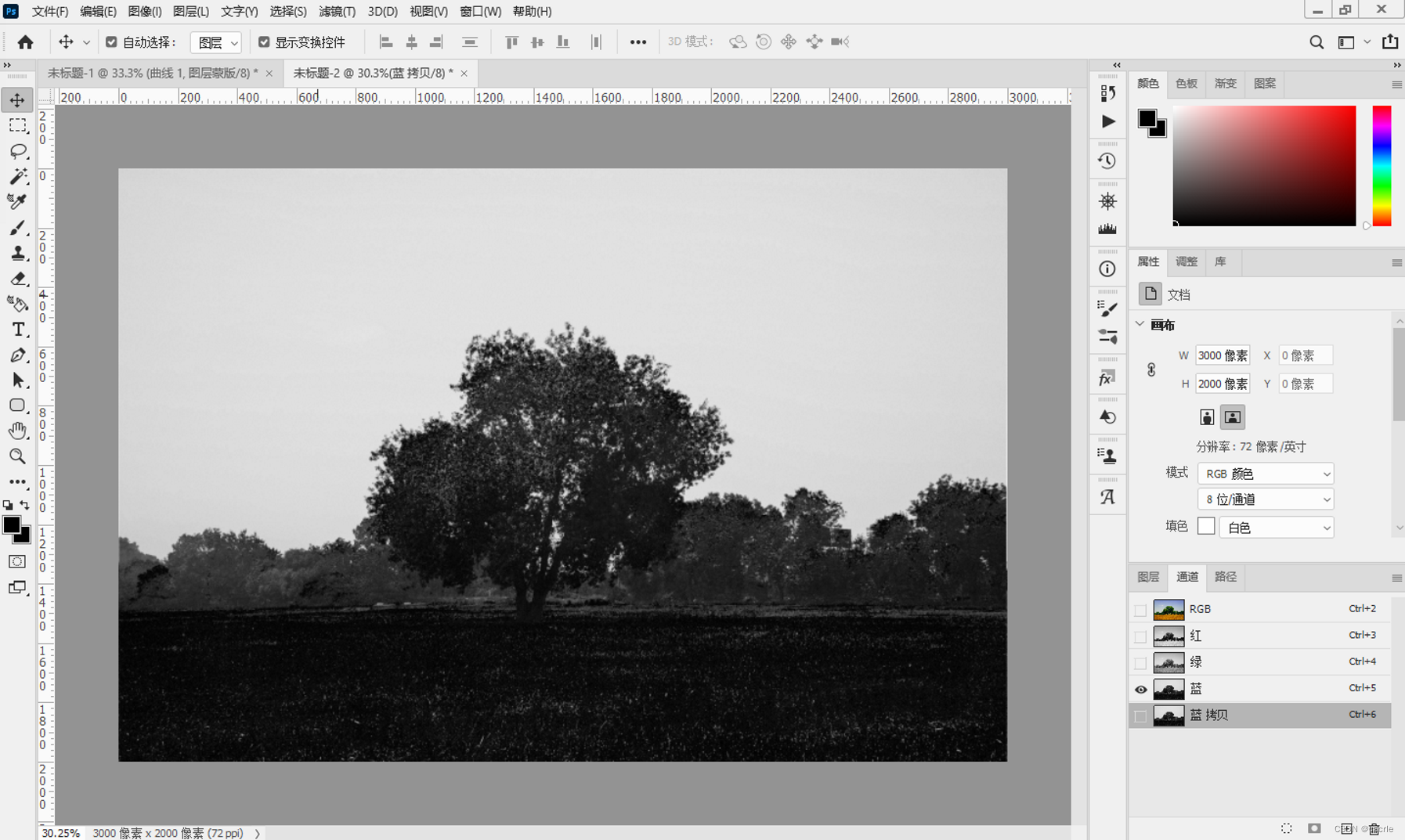Screen dimensions: 1405x840
Task: Click the canvas fill color swatch
Action: 1206,526
